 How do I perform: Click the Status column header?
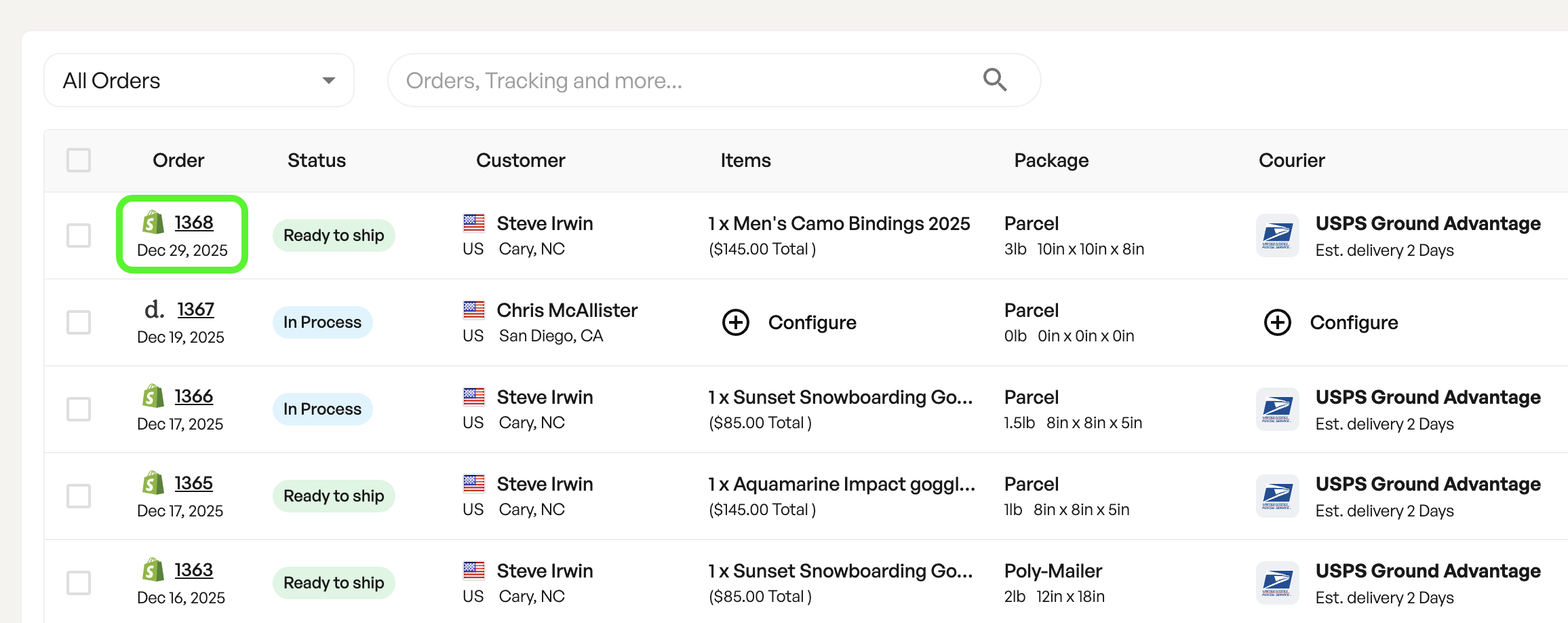tap(316, 160)
